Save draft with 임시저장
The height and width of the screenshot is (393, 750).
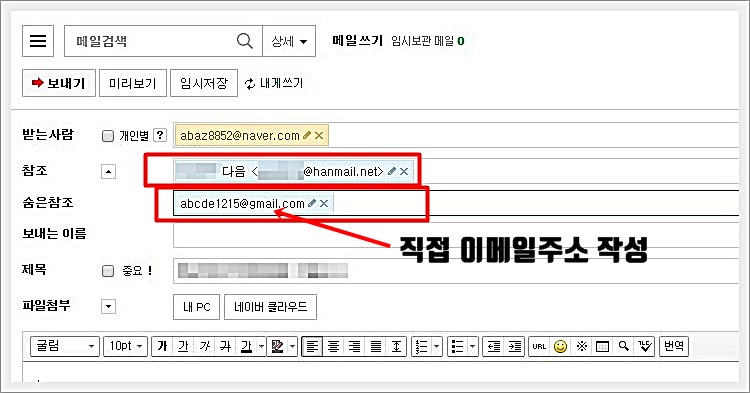point(204,83)
